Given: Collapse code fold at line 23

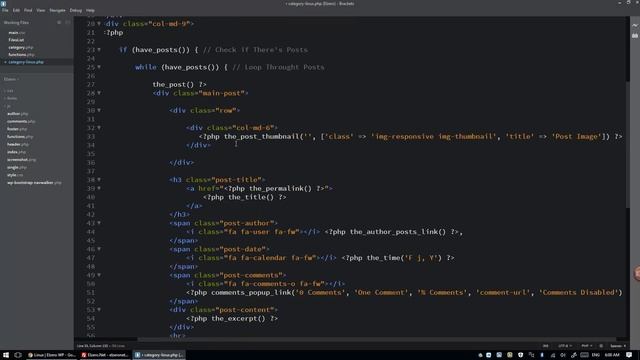Looking at the screenshot, I should tap(99, 50).
